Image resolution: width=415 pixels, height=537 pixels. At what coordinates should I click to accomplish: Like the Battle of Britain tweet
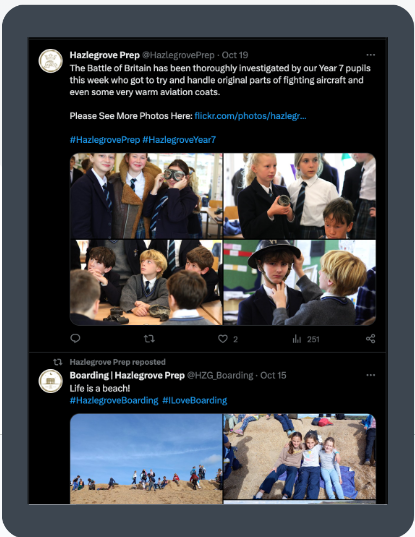tap(223, 339)
